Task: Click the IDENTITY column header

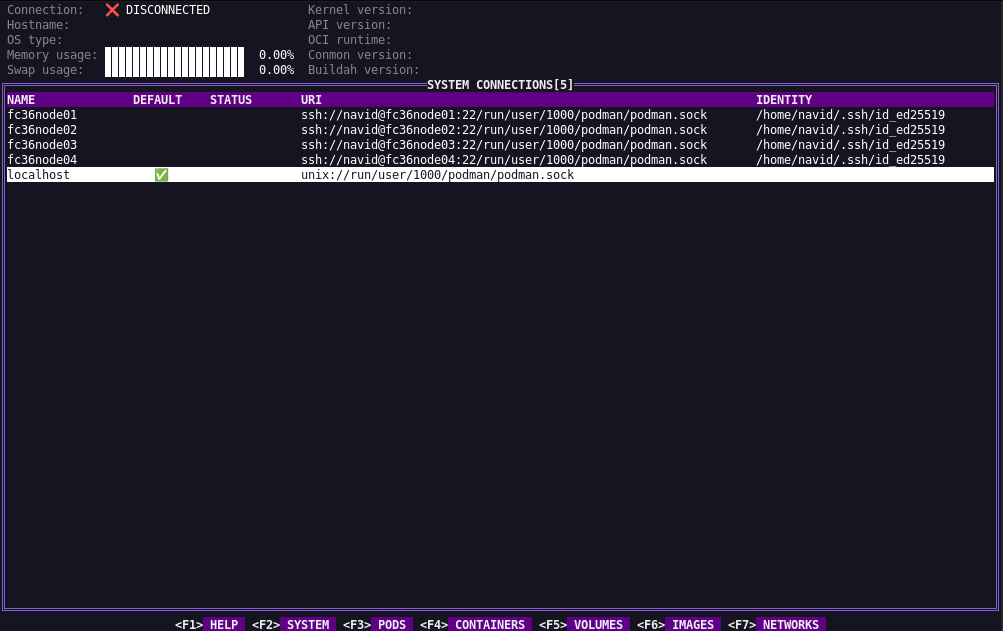Action: [x=784, y=100]
